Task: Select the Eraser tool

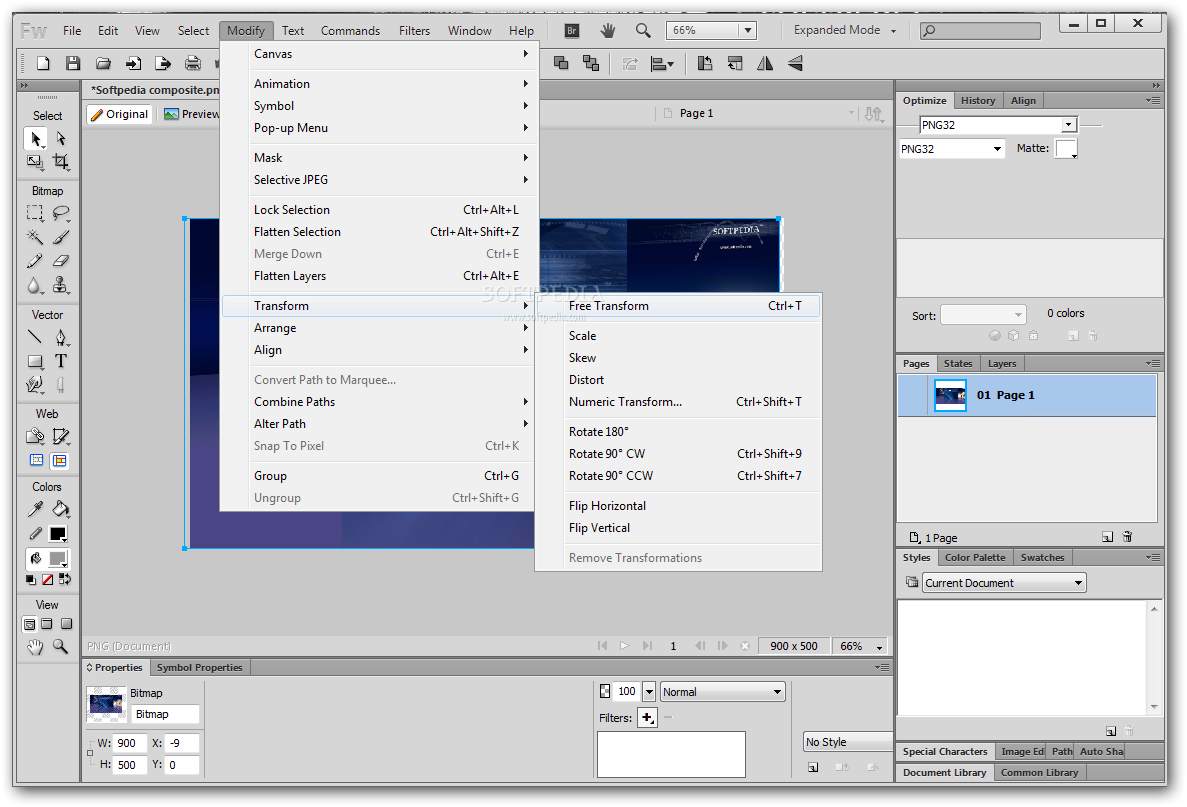Action: (x=61, y=261)
